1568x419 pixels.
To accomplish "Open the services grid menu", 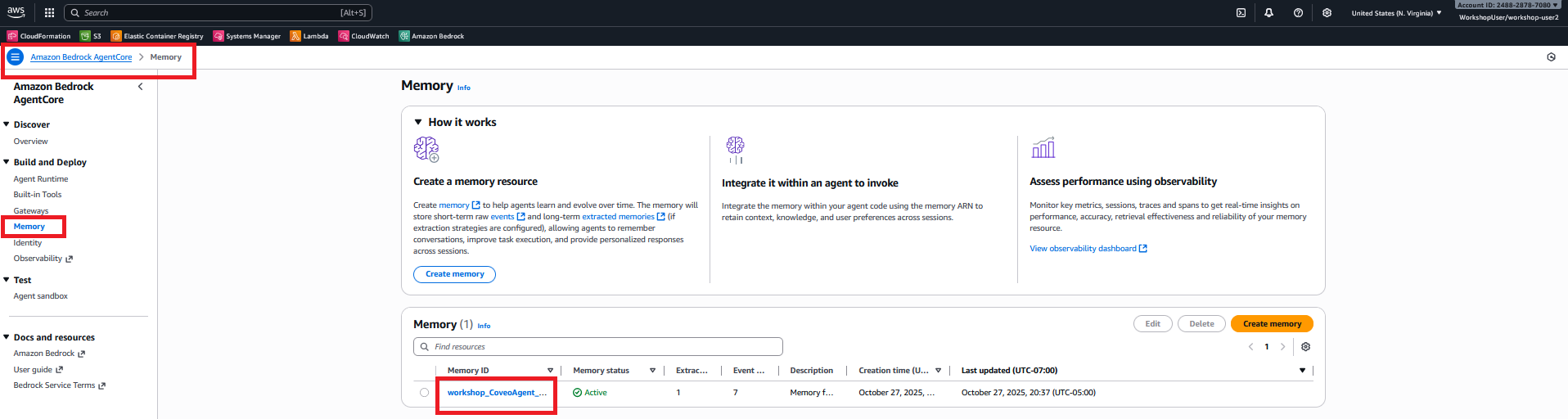I will coord(49,12).
